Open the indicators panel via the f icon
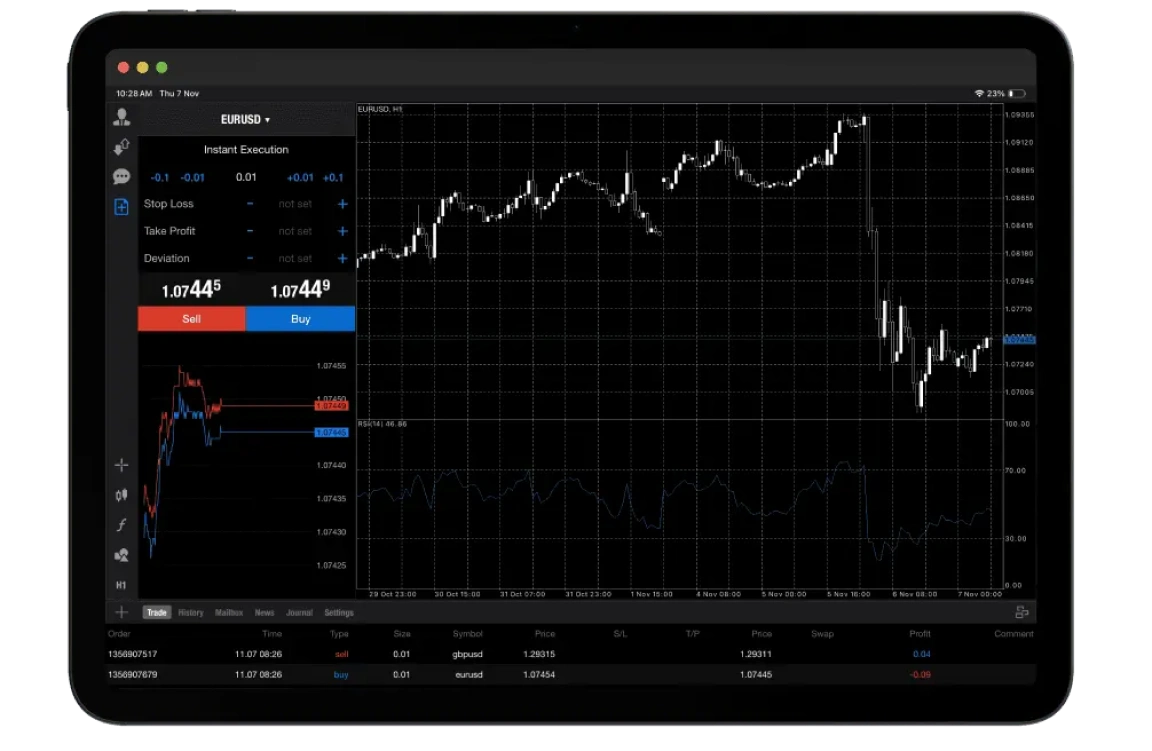The height and width of the screenshot is (751, 1152). (x=121, y=524)
